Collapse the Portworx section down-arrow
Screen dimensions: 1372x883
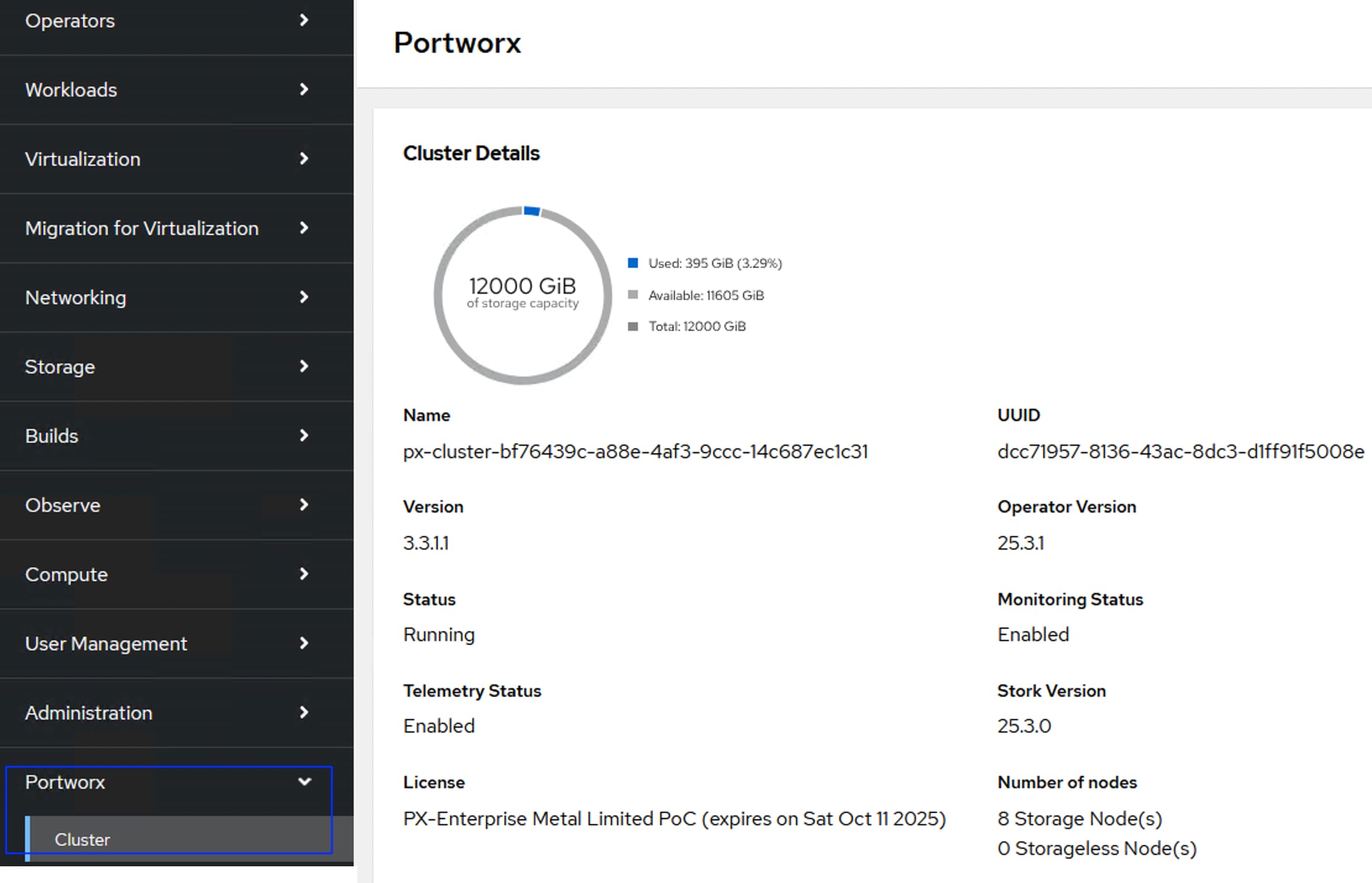click(x=304, y=782)
